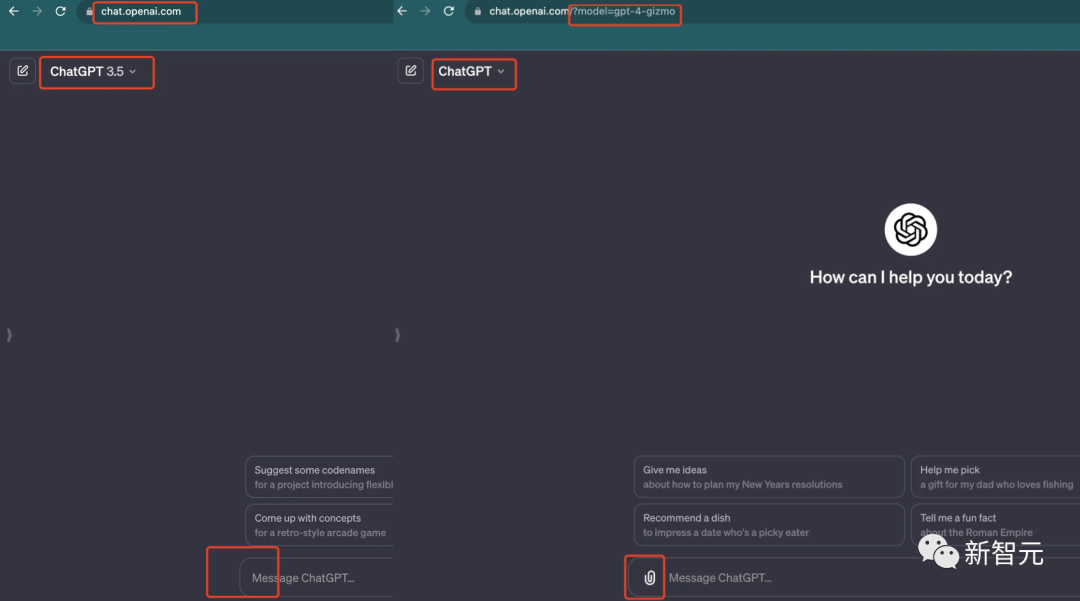Expand the sidebar handle in the right window
The width and height of the screenshot is (1080, 601).
tap(397, 335)
